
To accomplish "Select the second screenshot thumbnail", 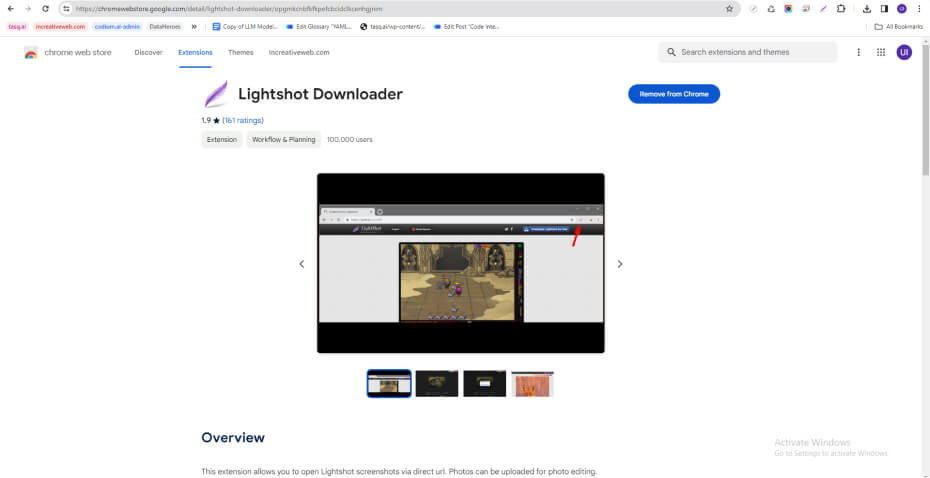I will [437, 383].
